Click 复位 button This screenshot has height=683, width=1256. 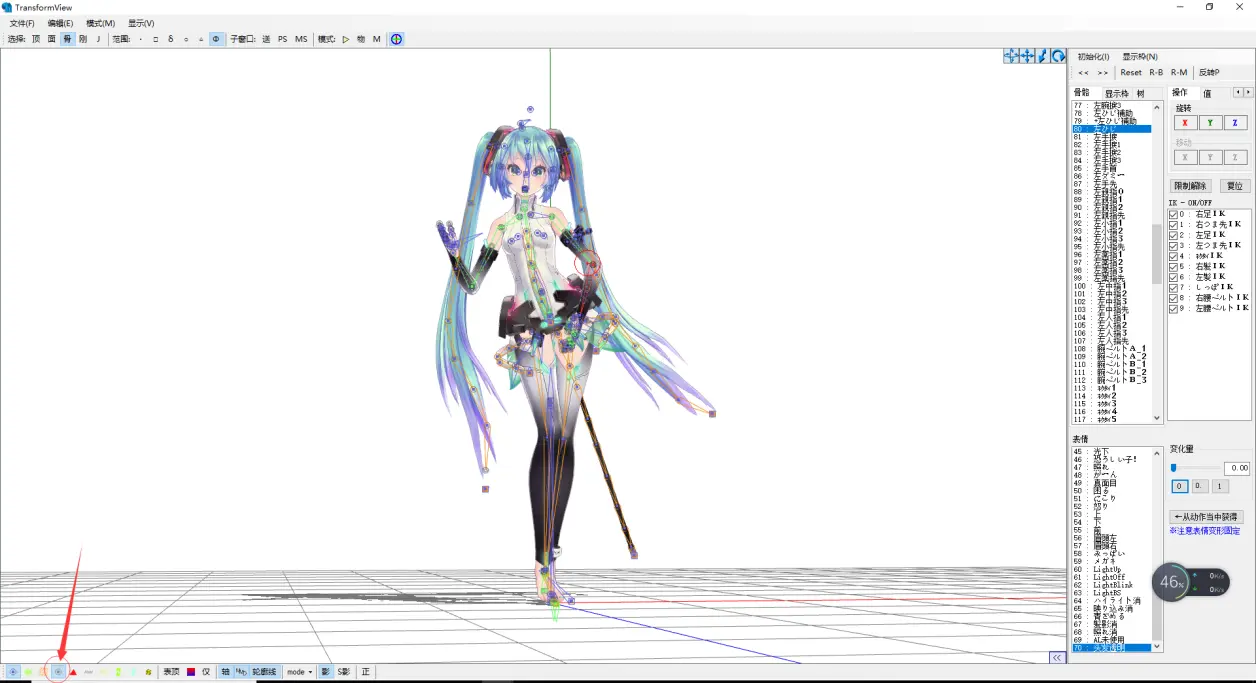pyautogui.click(x=1235, y=186)
